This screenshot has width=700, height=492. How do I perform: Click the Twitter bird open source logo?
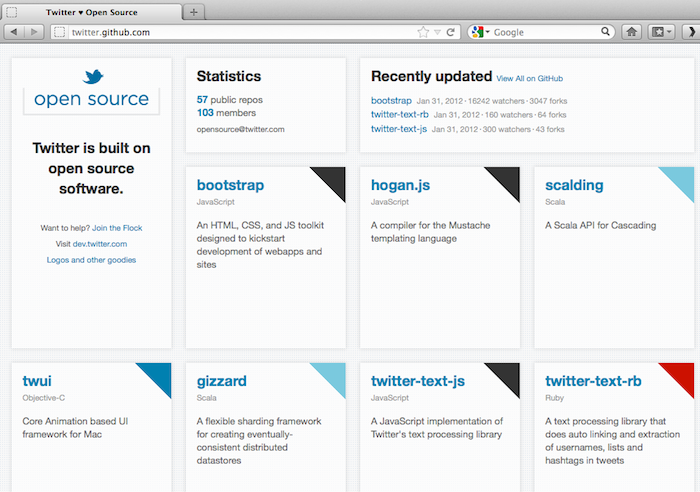pos(91,89)
